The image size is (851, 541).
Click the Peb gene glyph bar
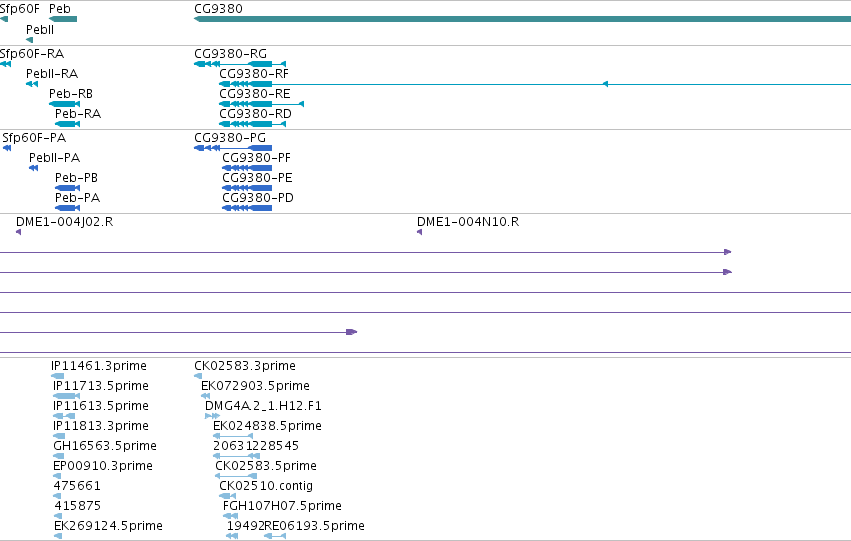coord(63,19)
